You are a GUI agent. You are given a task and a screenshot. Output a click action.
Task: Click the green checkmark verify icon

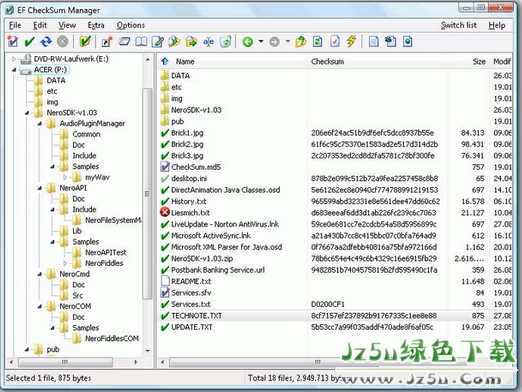29,42
